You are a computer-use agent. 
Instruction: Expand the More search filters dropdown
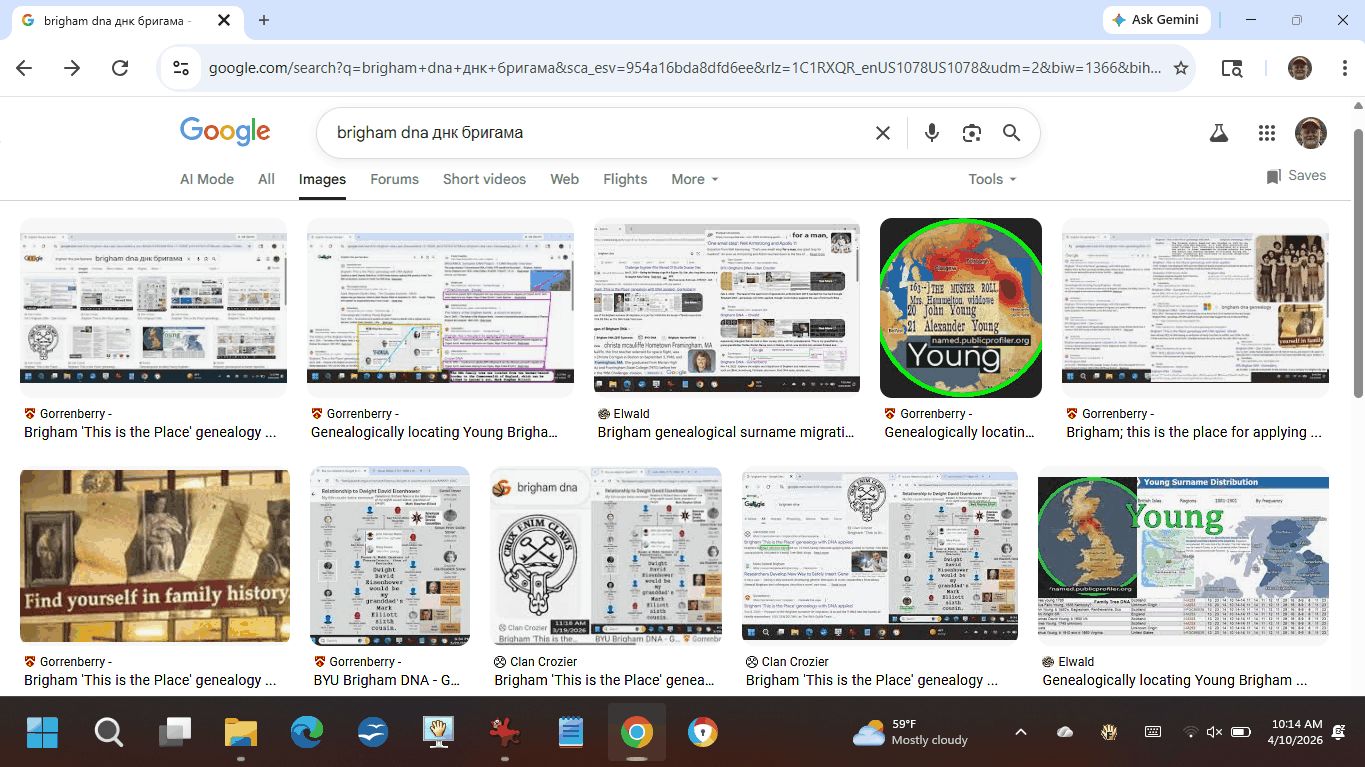[694, 179]
